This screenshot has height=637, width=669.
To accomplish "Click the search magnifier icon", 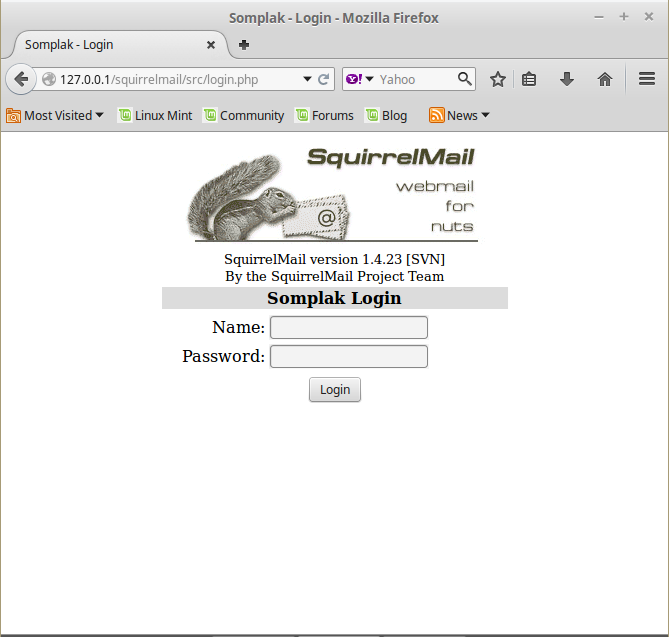I will tap(465, 79).
